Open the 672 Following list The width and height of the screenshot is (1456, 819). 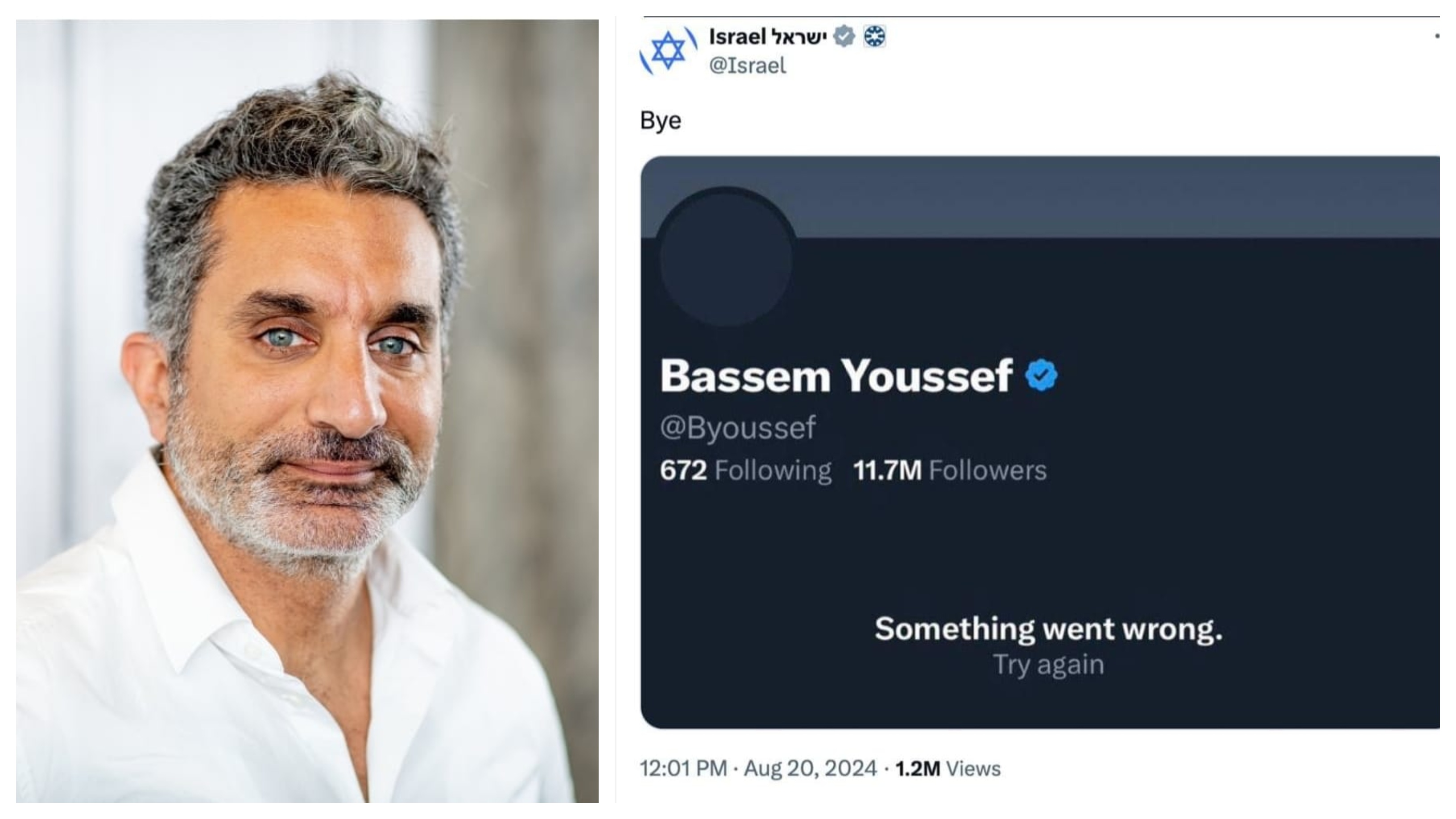[x=745, y=470]
